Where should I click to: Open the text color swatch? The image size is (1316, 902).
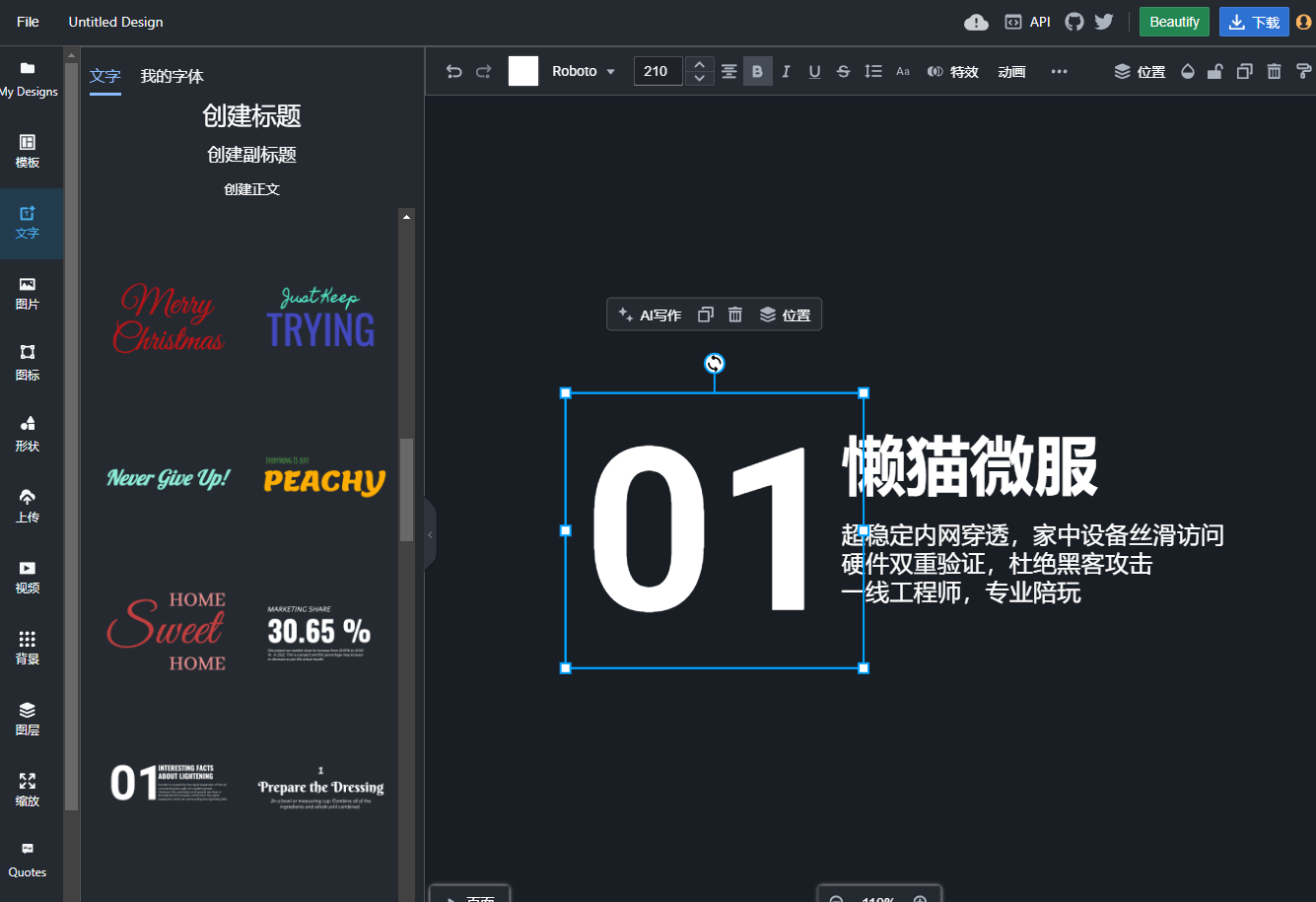(523, 71)
